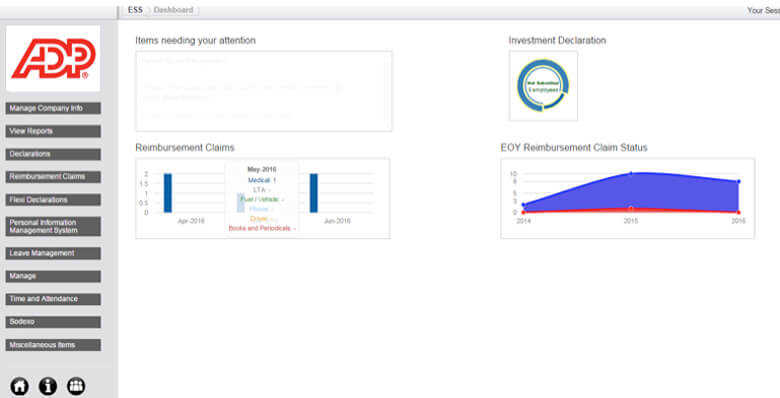Click the ADP logo

pos(53,59)
